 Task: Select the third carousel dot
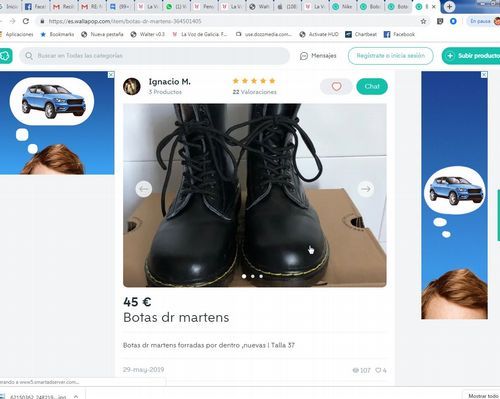(261, 276)
